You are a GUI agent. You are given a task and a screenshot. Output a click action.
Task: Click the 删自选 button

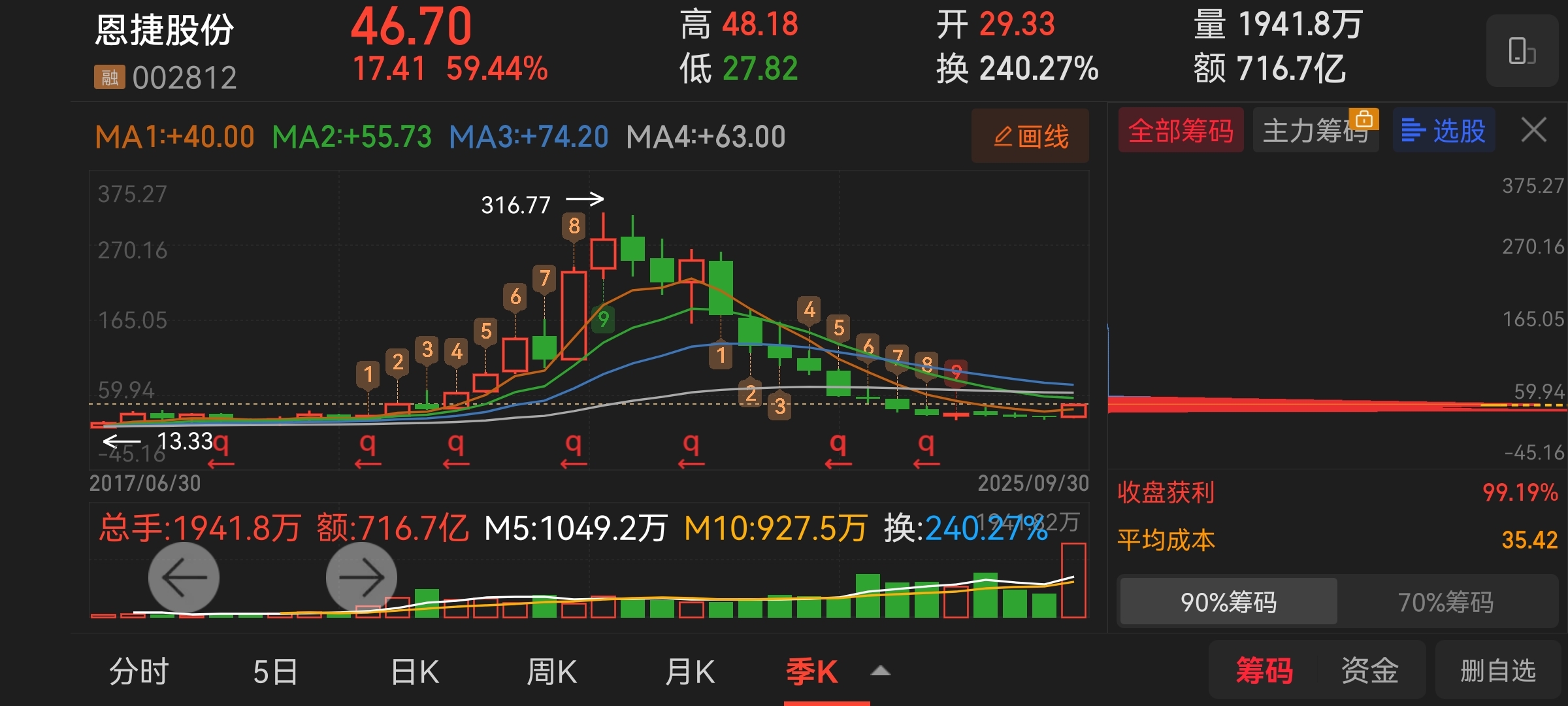[1497, 670]
